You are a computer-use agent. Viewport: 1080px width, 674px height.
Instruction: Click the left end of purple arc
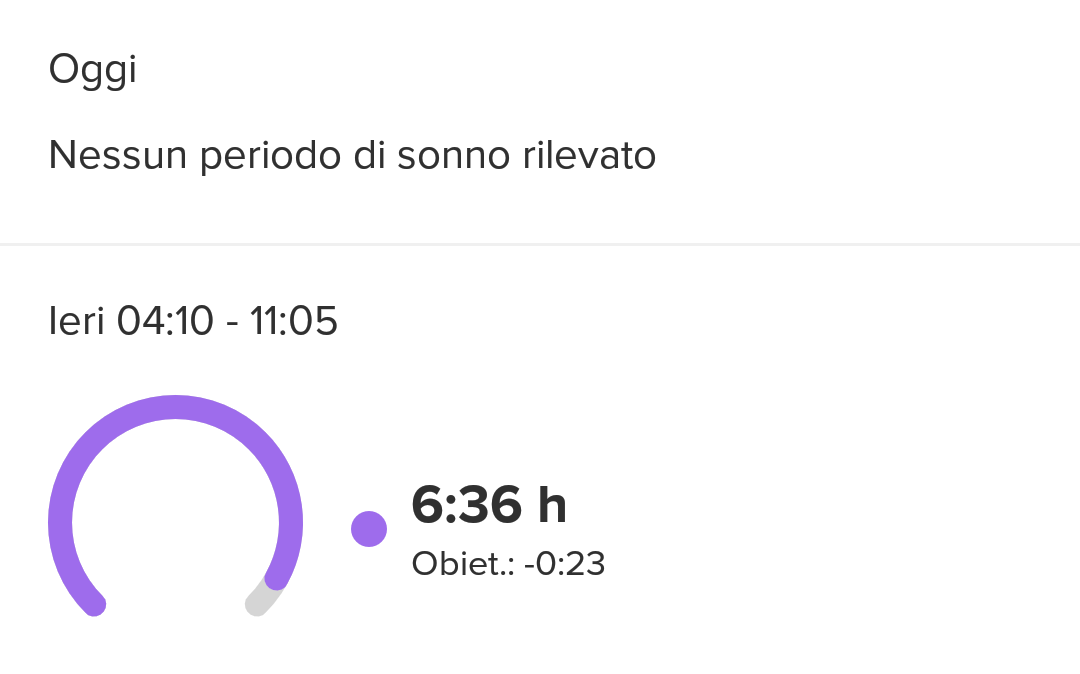pyautogui.click(x=94, y=604)
